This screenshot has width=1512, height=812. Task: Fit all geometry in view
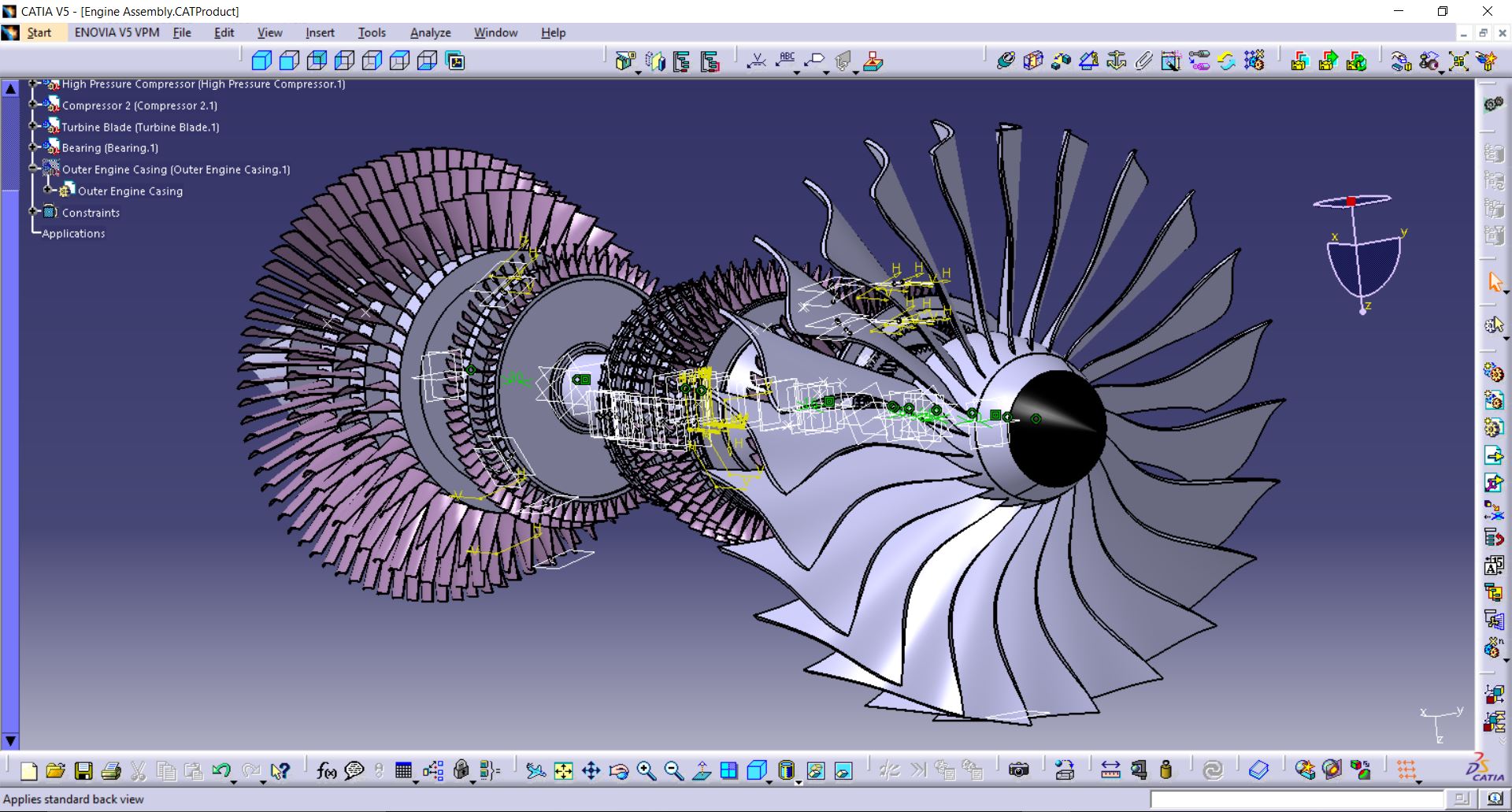pos(564,771)
